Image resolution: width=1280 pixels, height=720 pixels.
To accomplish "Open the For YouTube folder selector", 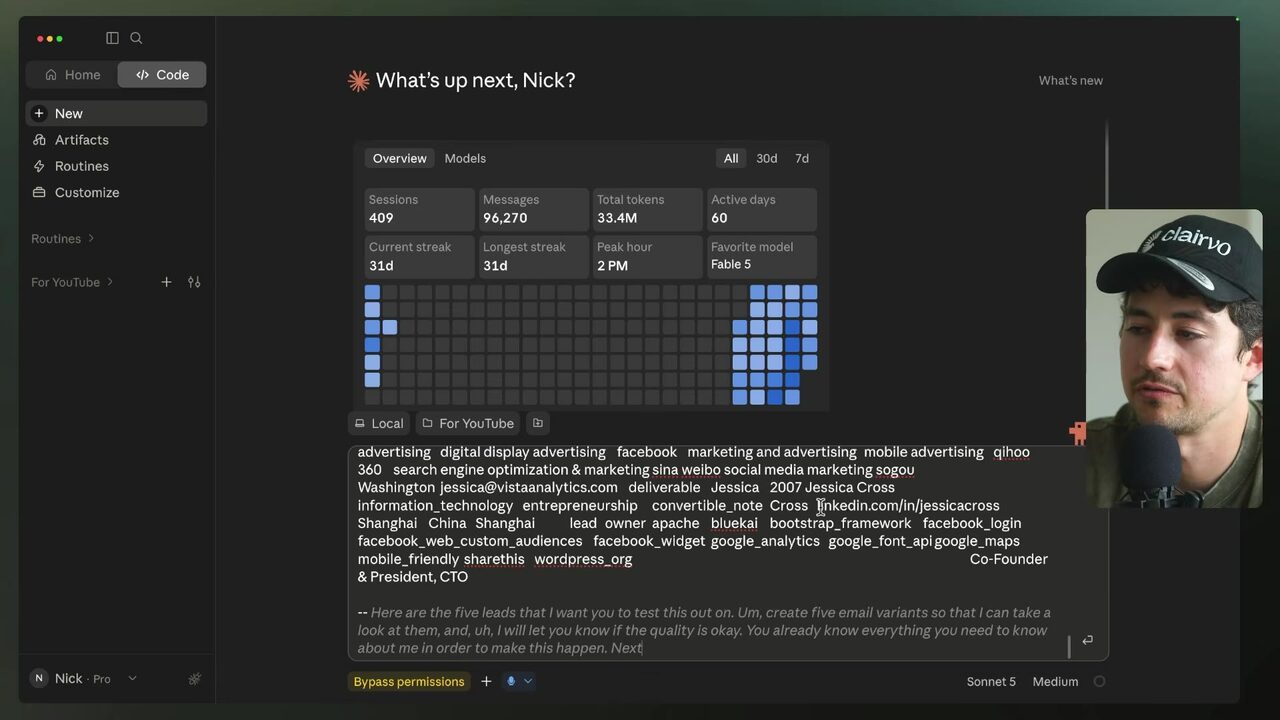I will 468,423.
